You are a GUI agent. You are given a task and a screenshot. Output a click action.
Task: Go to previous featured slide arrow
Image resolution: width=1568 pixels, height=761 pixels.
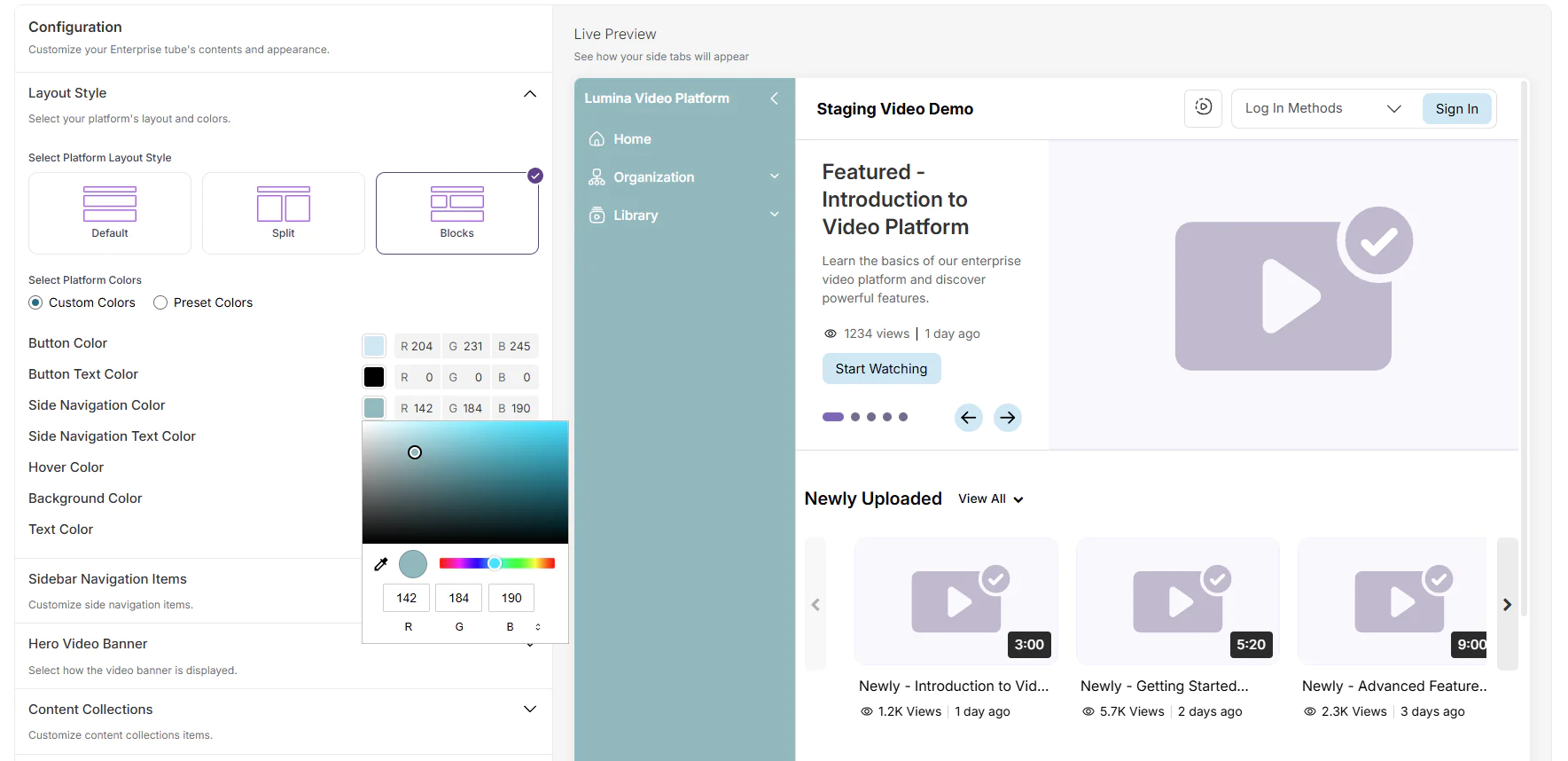[x=968, y=418]
